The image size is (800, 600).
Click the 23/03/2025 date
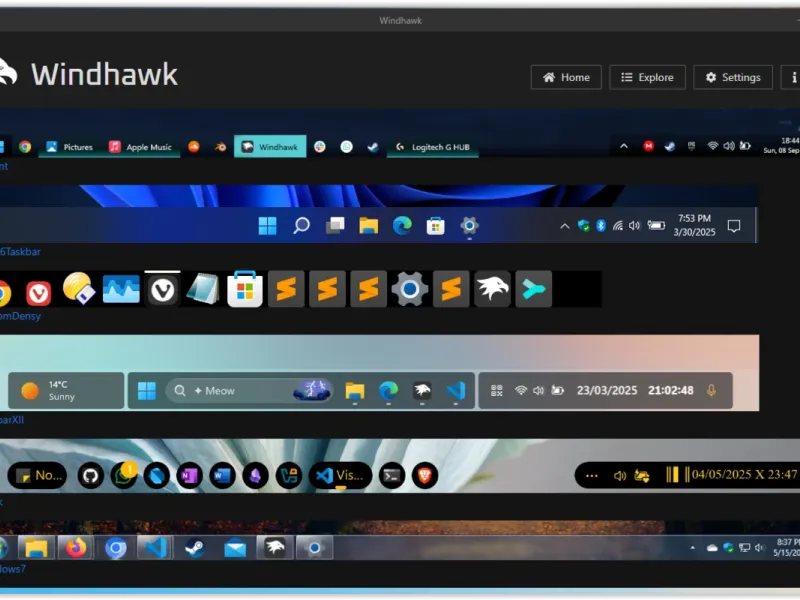[x=607, y=390]
